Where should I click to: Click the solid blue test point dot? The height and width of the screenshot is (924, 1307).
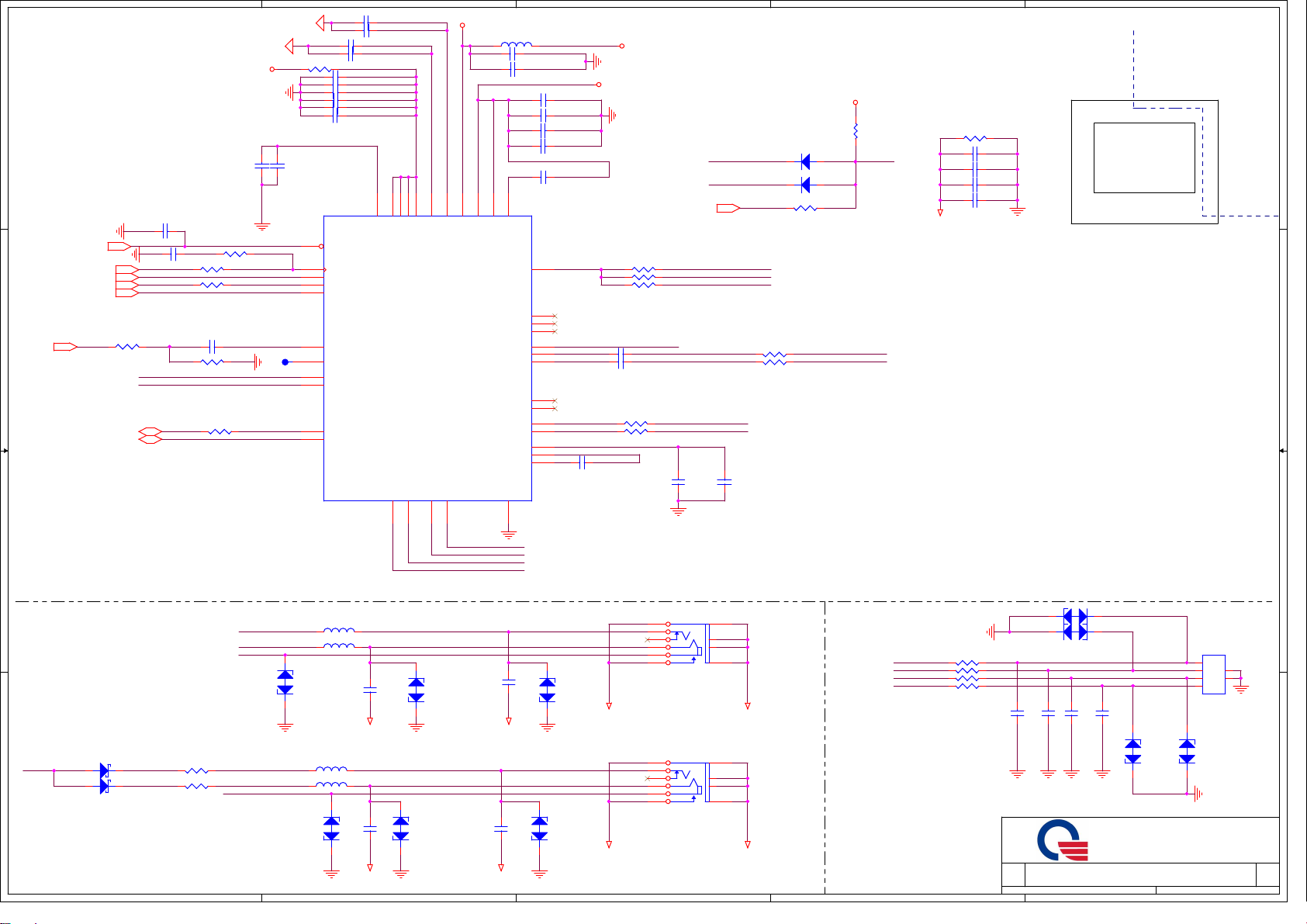(x=285, y=362)
